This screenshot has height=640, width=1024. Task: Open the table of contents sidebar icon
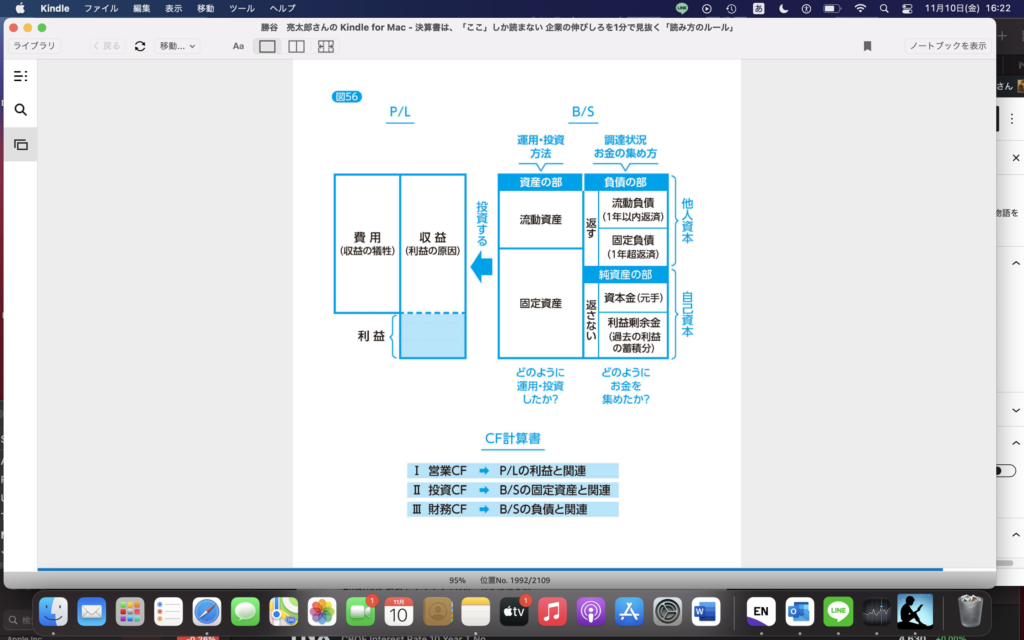(20, 76)
